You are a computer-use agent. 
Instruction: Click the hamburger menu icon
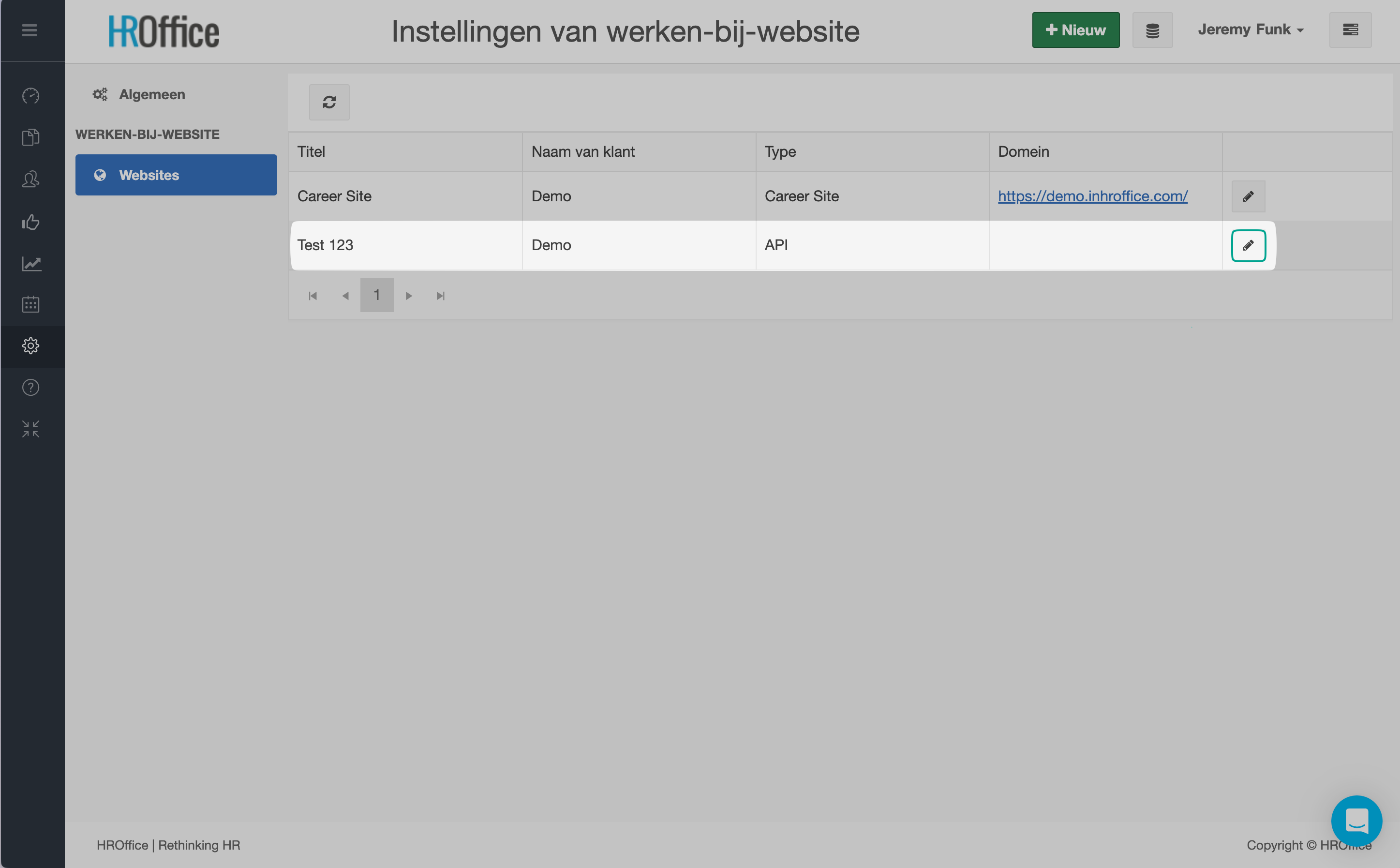click(30, 30)
